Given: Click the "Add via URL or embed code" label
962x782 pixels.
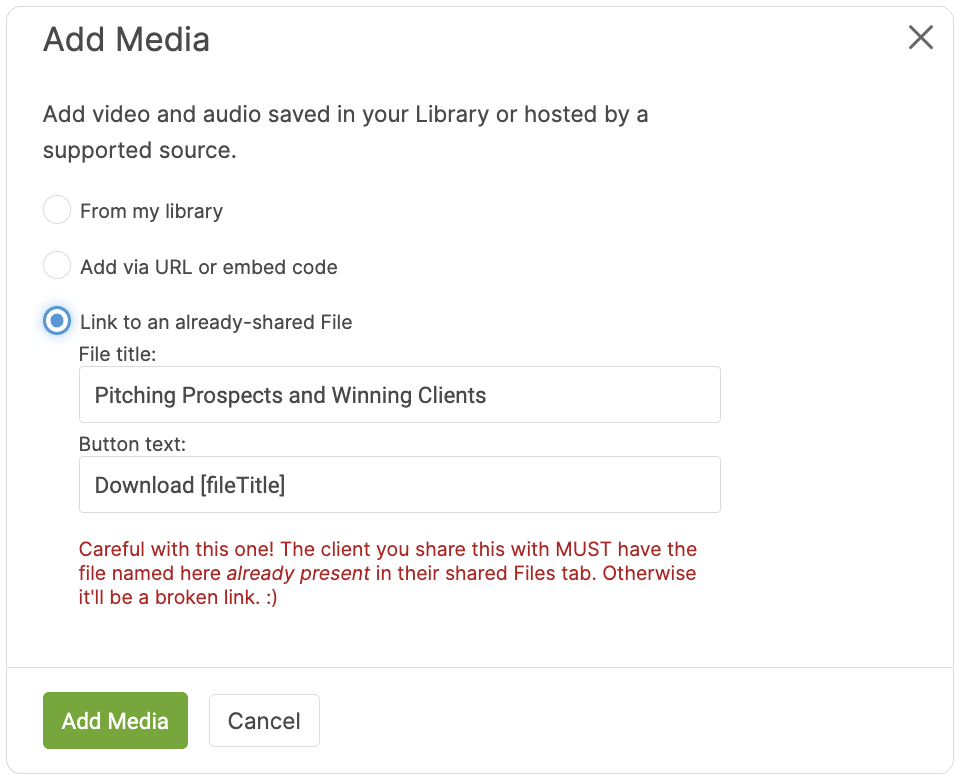Looking at the screenshot, I should tap(208, 267).
